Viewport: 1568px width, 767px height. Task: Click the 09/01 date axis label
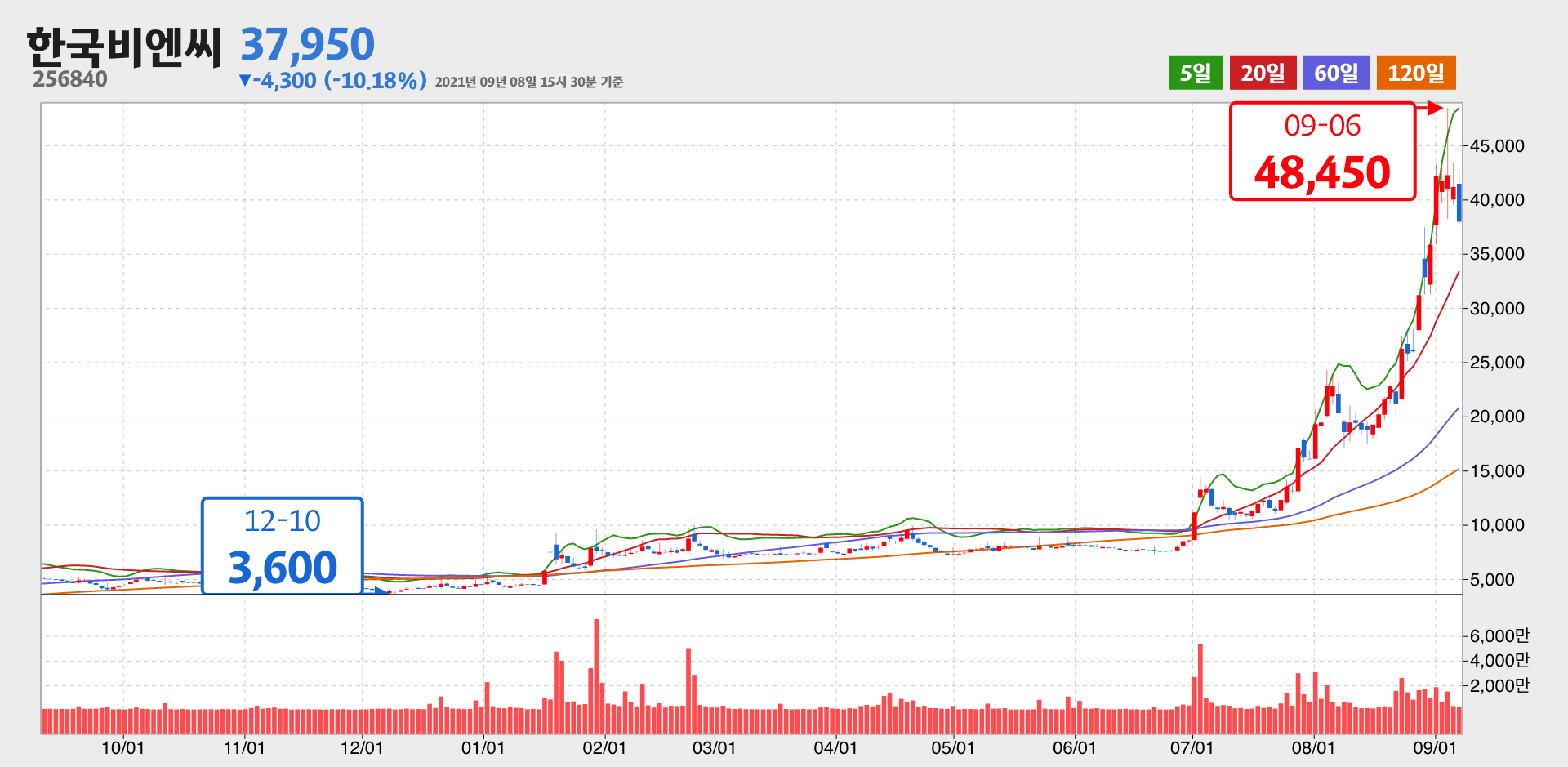[x=1435, y=748]
